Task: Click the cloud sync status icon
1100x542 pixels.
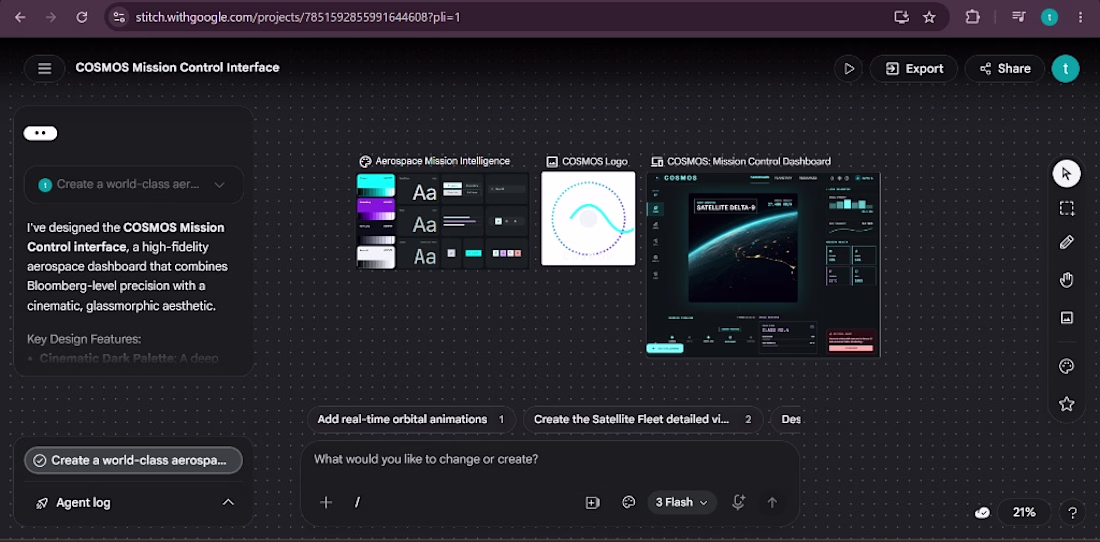Action: tap(982, 513)
